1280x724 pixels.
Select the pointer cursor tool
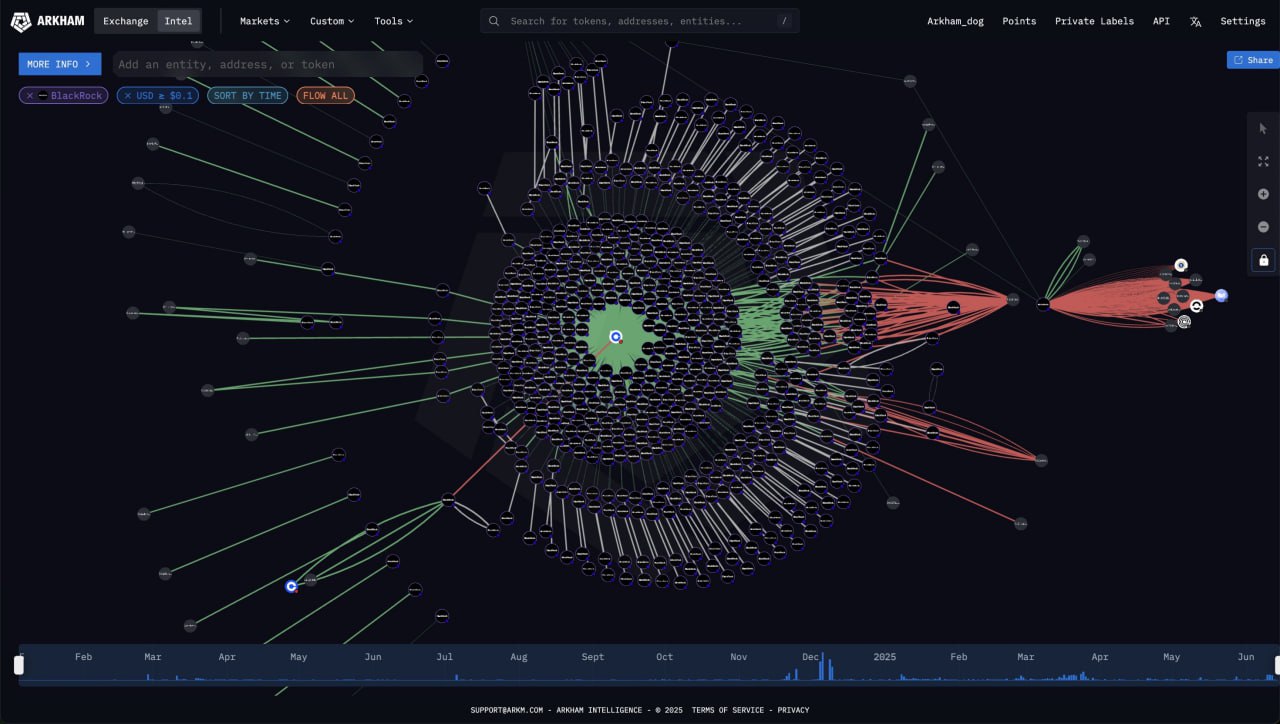tap(1263, 128)
